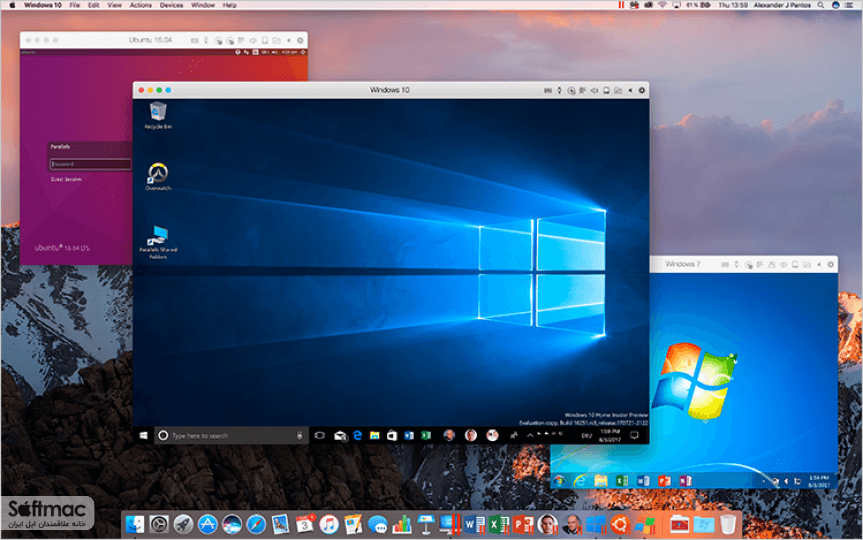
Task: Open sound settings icon in Windows 10 window toolbar
Action: [594, 90]
